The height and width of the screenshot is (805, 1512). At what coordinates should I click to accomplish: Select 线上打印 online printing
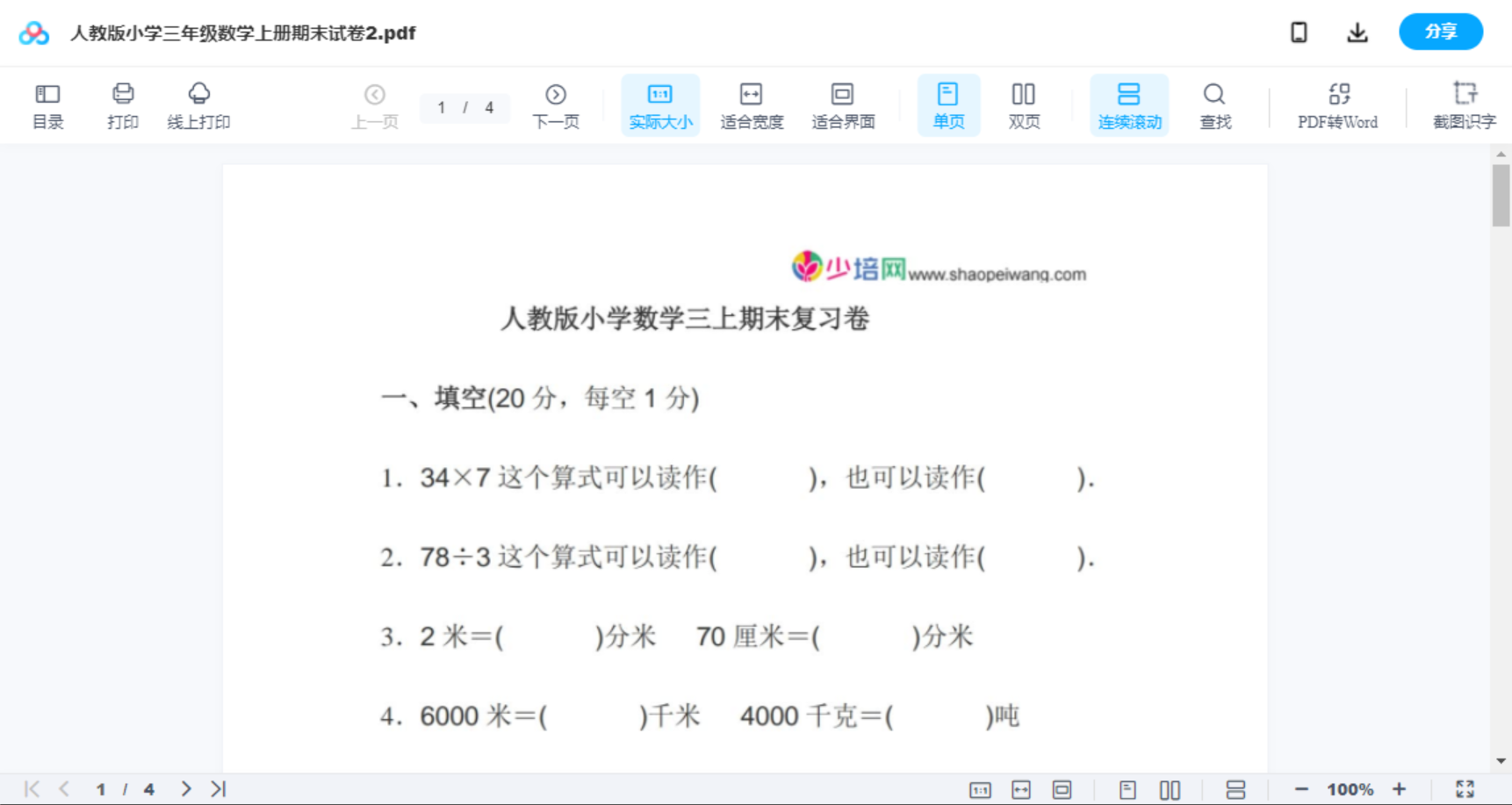click(x=198, y=105)
